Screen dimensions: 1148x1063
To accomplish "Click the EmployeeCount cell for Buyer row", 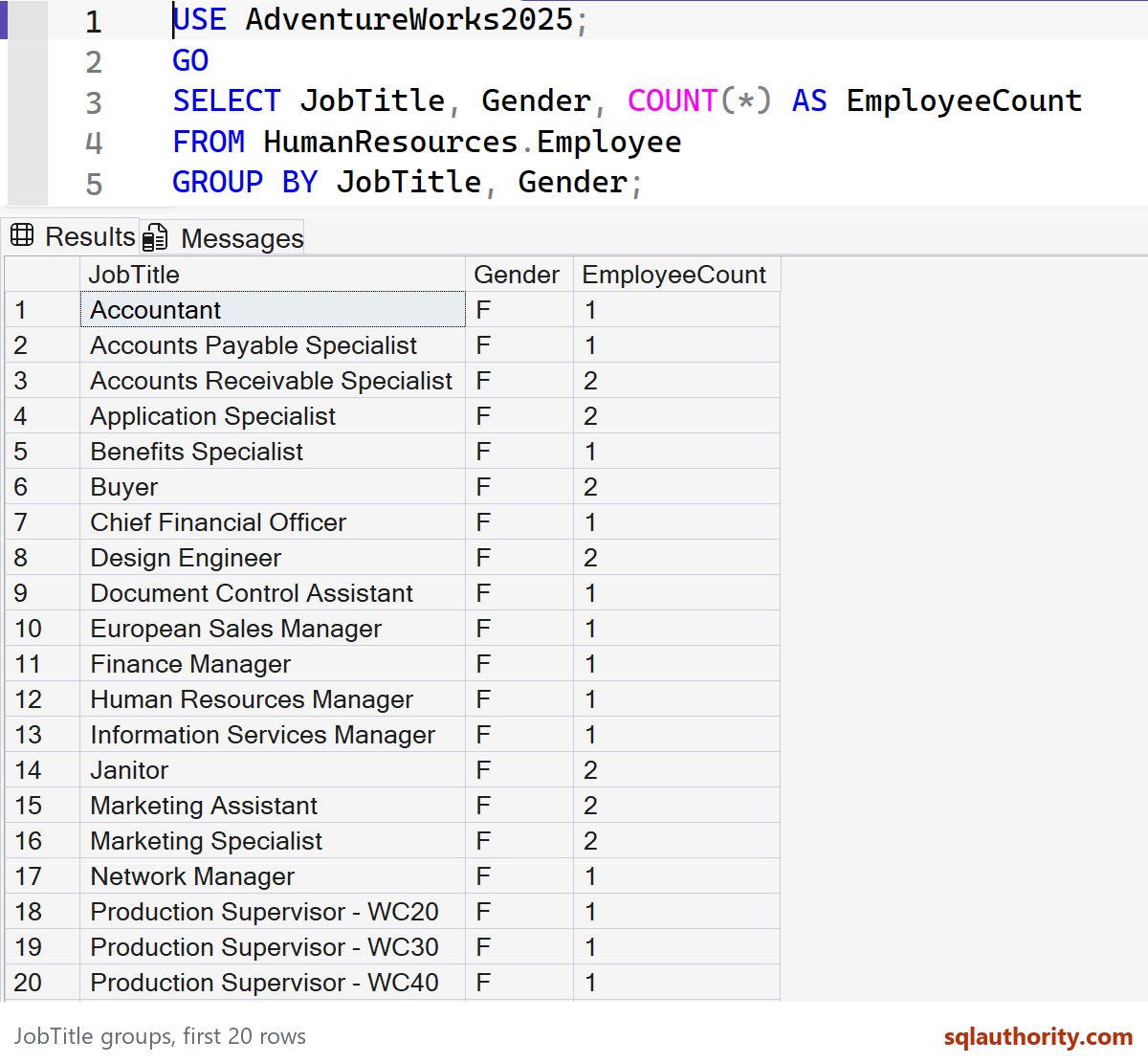I will pos(677,487).
